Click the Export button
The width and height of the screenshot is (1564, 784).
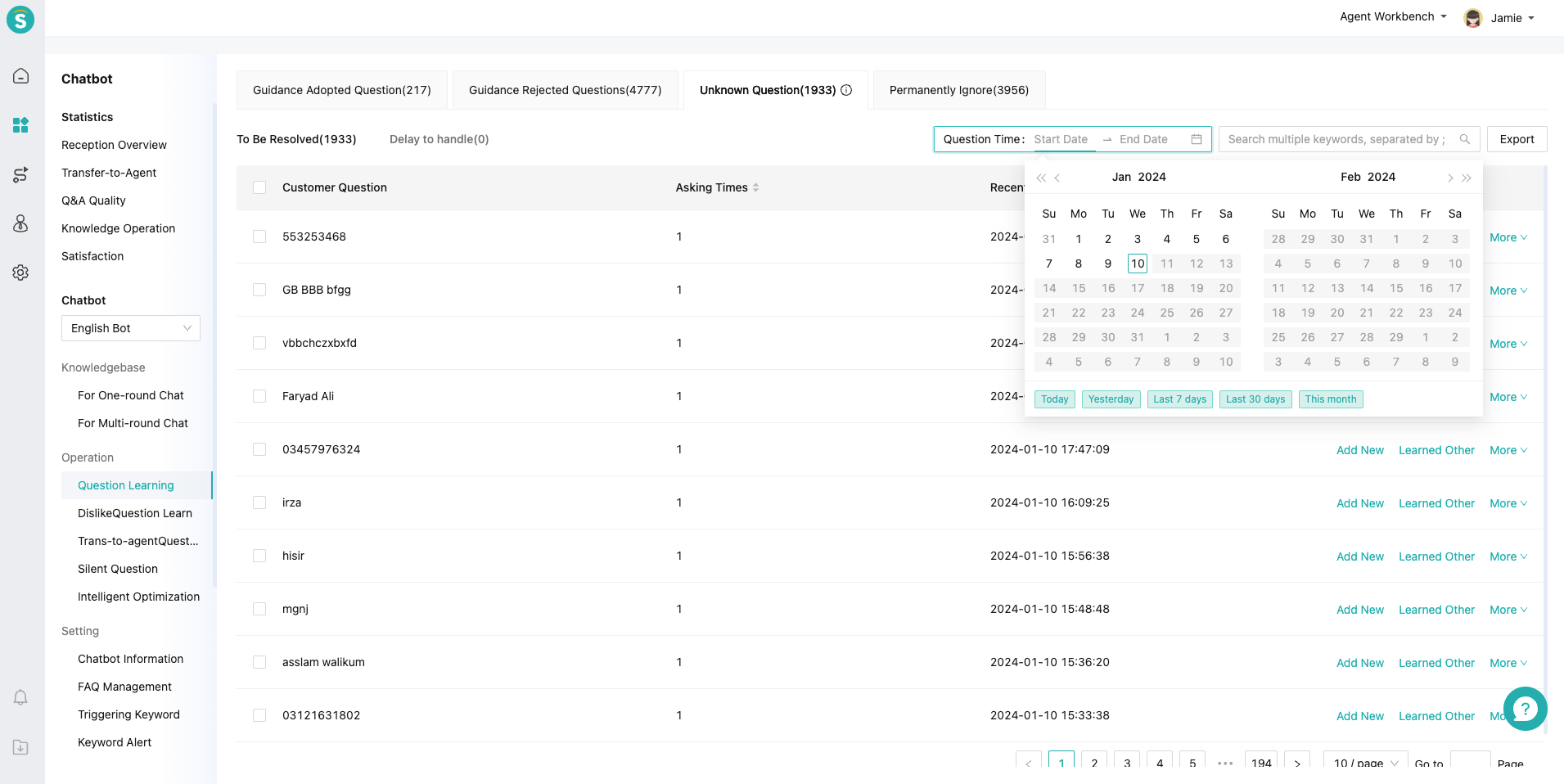tap(1517, 139)
